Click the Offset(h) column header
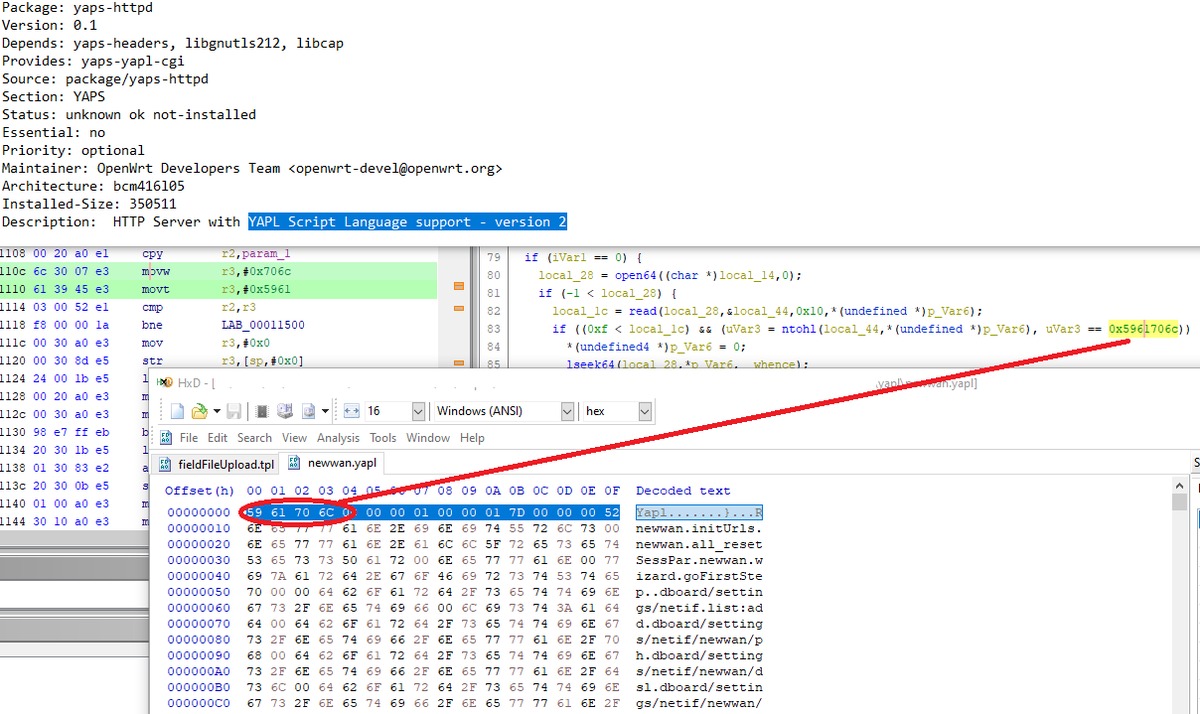This screenshot has height=714, width=1200. click(199, 491)
